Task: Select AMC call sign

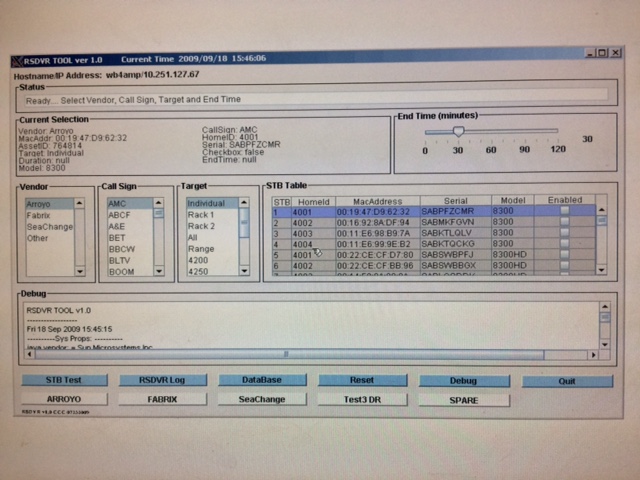Action: pyautogui.click(x=130, y=203)
